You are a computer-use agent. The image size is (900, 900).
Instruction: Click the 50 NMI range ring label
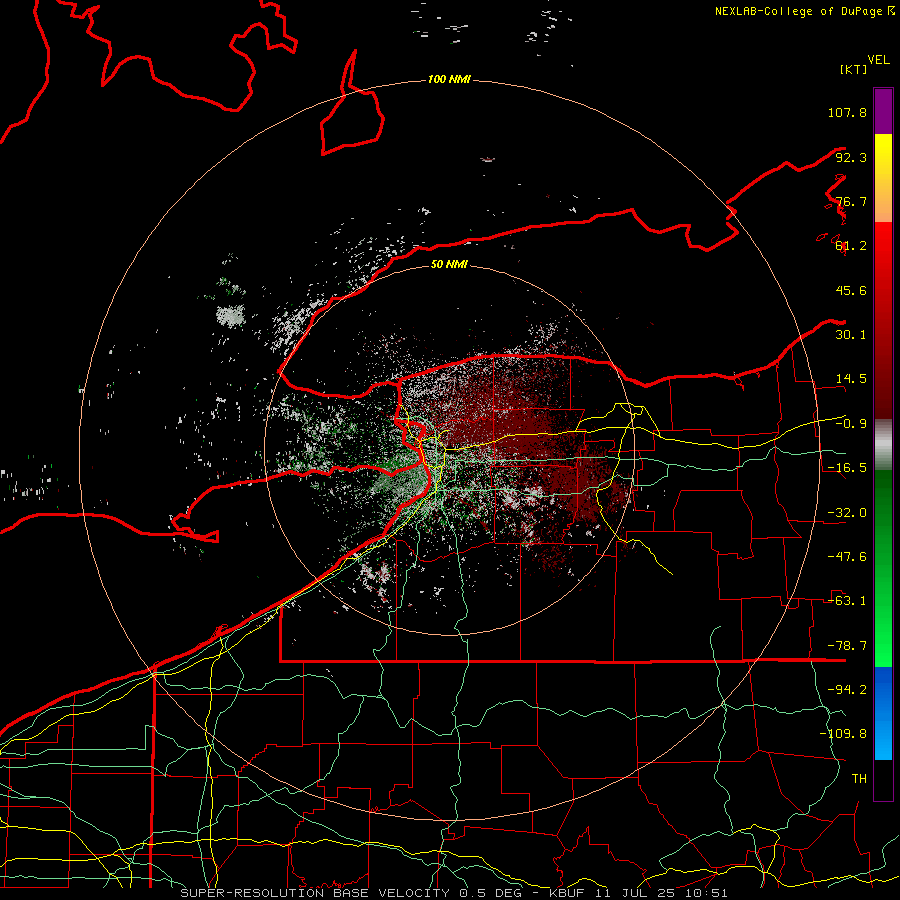click(449, 264)
